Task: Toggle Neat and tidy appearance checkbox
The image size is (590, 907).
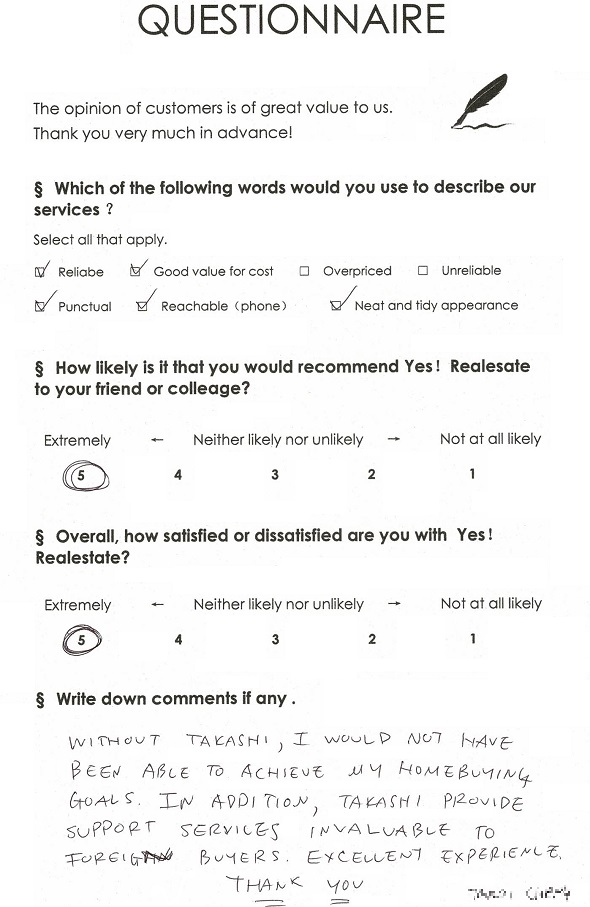Action: coord(336,305)
